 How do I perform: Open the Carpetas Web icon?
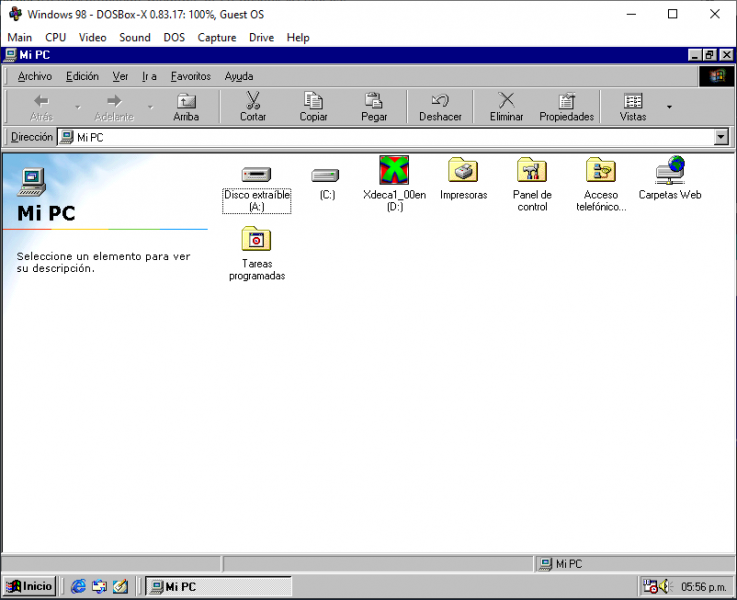pos(670,171)
